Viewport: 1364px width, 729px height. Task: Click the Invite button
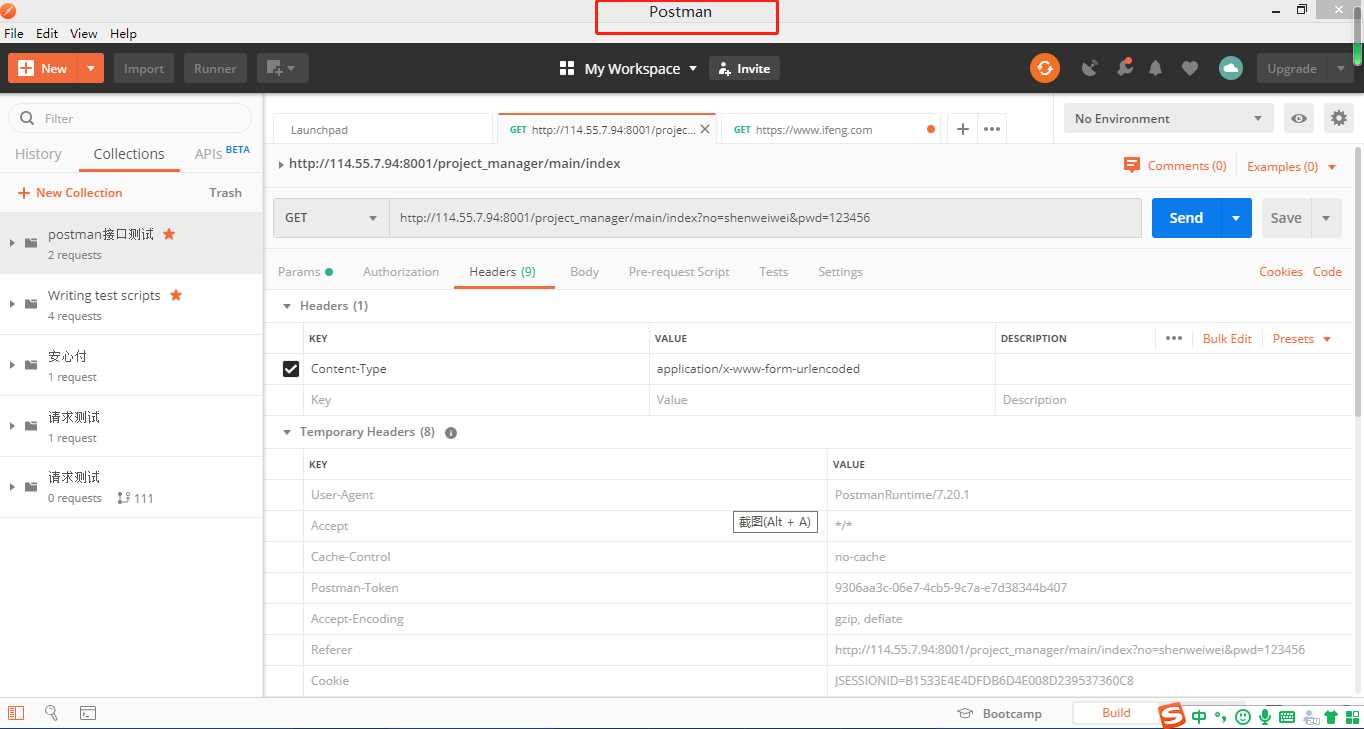tap(744, 68)
